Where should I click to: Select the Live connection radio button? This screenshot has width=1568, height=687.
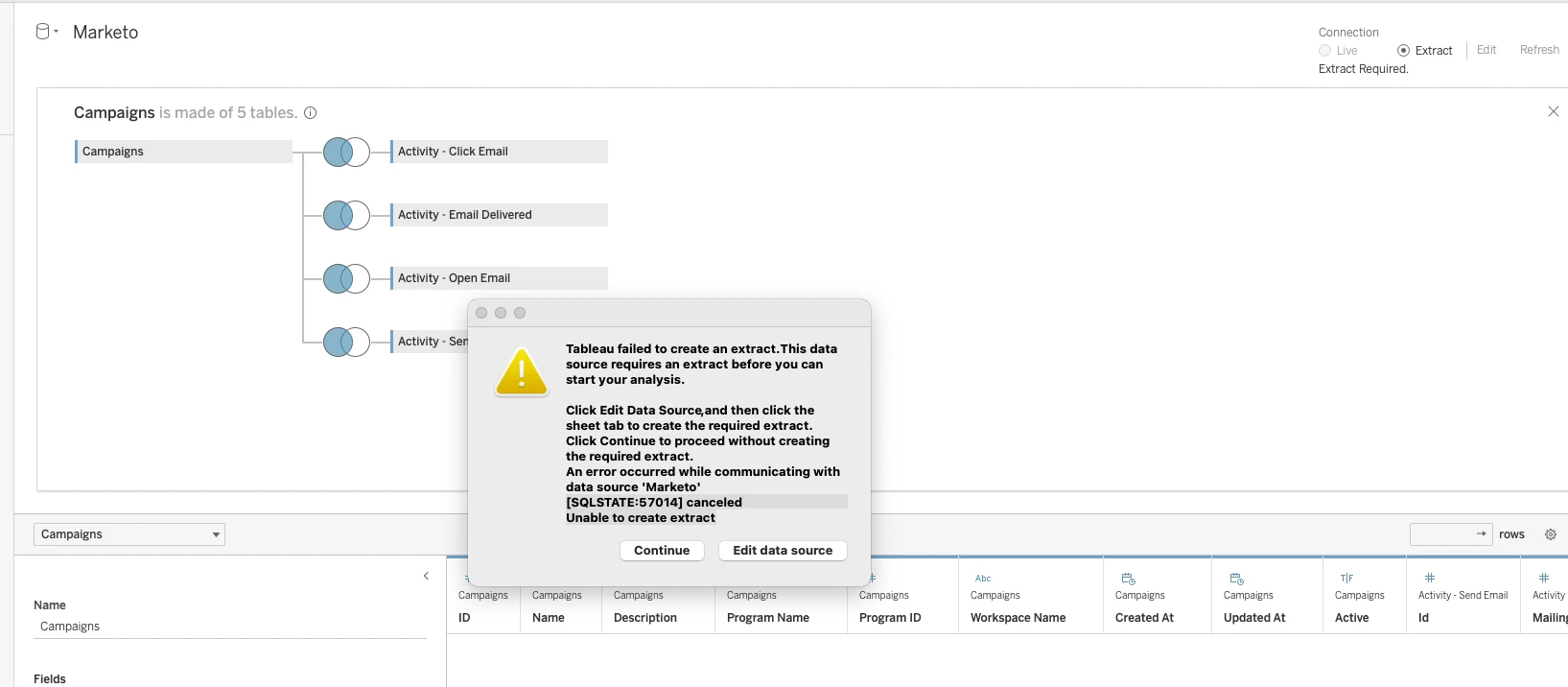(1325, 51)
